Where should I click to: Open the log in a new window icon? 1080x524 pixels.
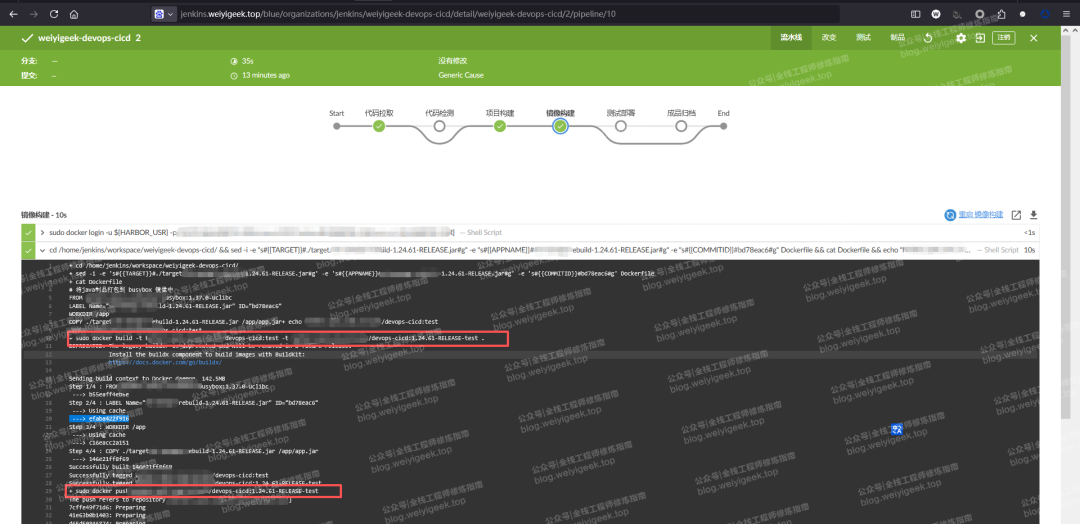coord(1016,215)
